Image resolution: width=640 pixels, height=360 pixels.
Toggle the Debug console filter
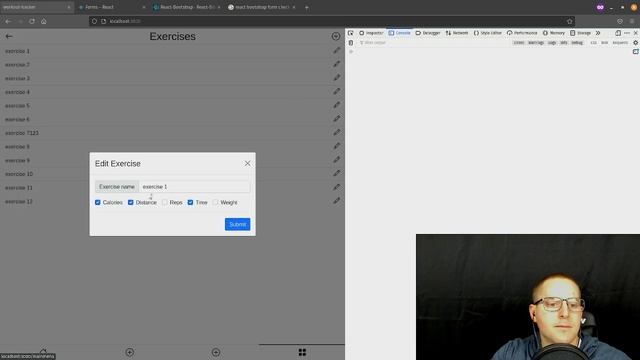(x=577, y=43)
